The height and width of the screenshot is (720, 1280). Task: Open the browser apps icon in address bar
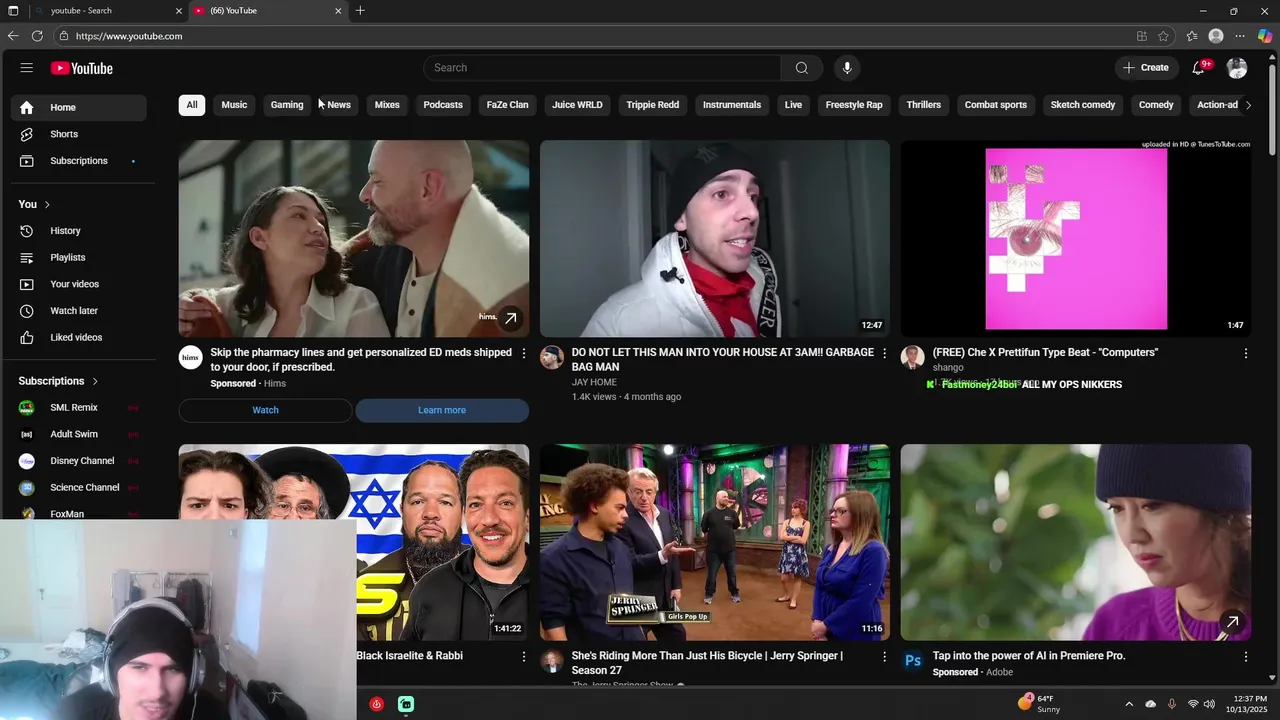click(x=1141, y=36)
